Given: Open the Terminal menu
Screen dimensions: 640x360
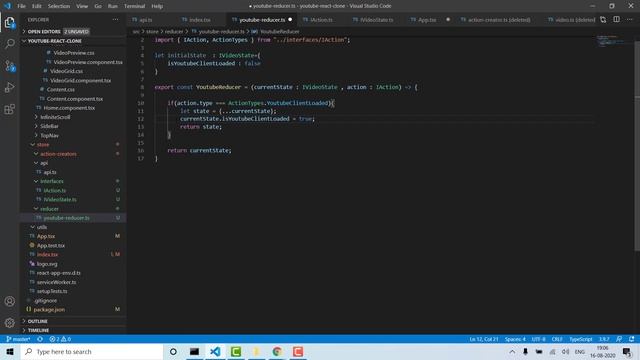Looking at the screenshot, I should click(134, 6).
